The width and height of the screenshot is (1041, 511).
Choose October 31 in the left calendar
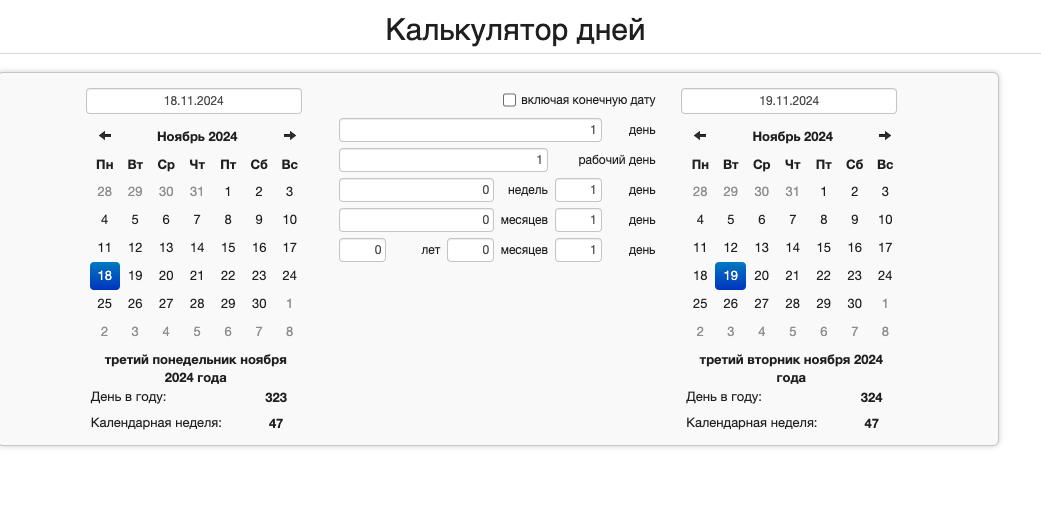click(197, 192)
